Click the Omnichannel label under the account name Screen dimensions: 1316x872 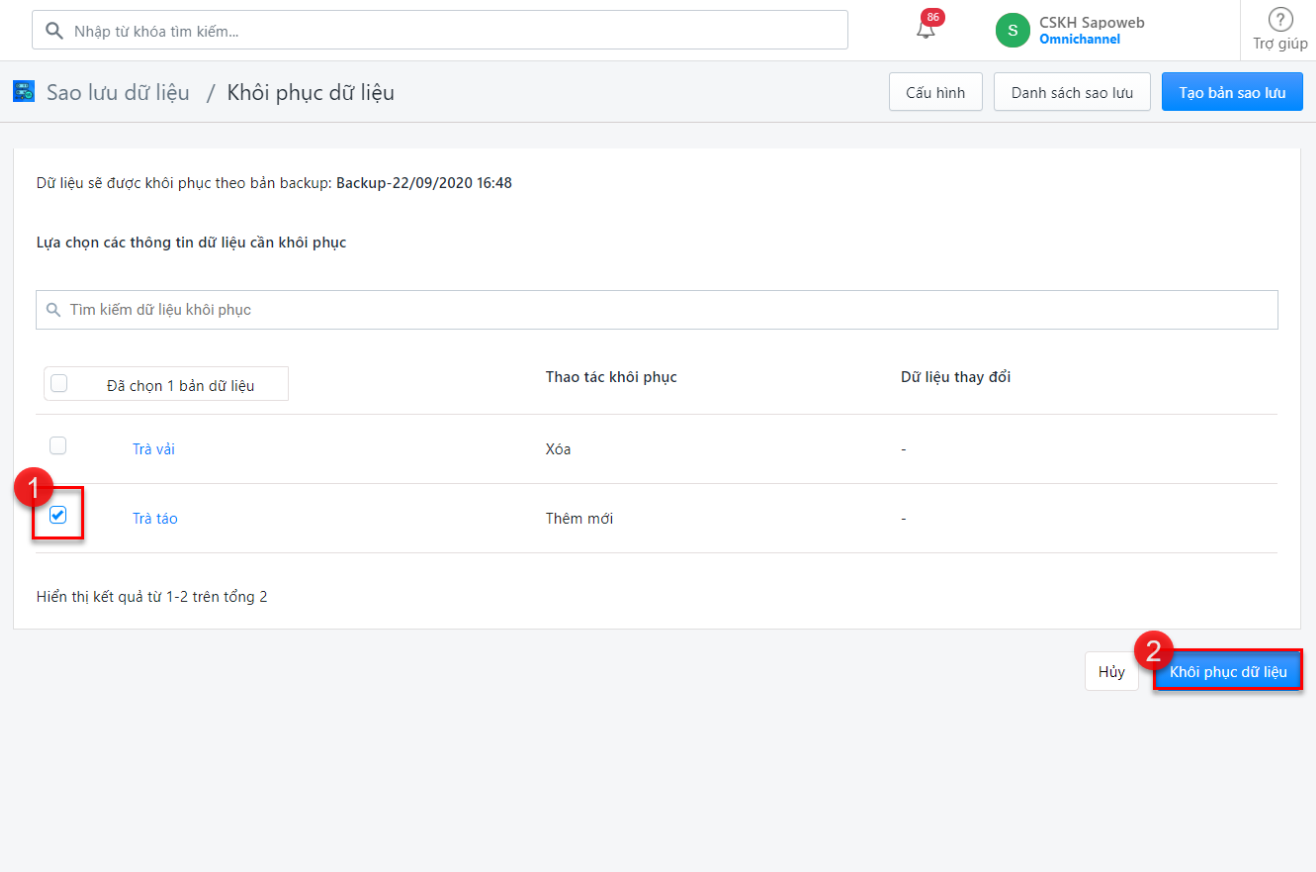[1080, 40]
